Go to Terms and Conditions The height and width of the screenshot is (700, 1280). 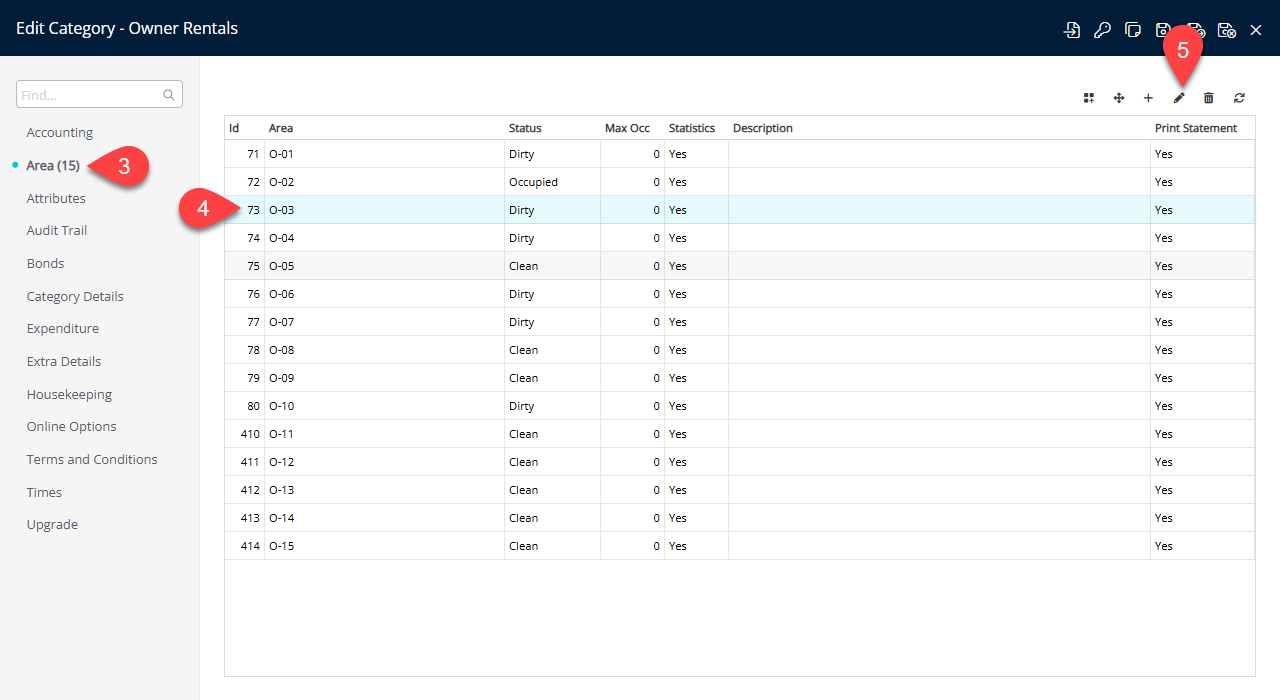(92, 459)
